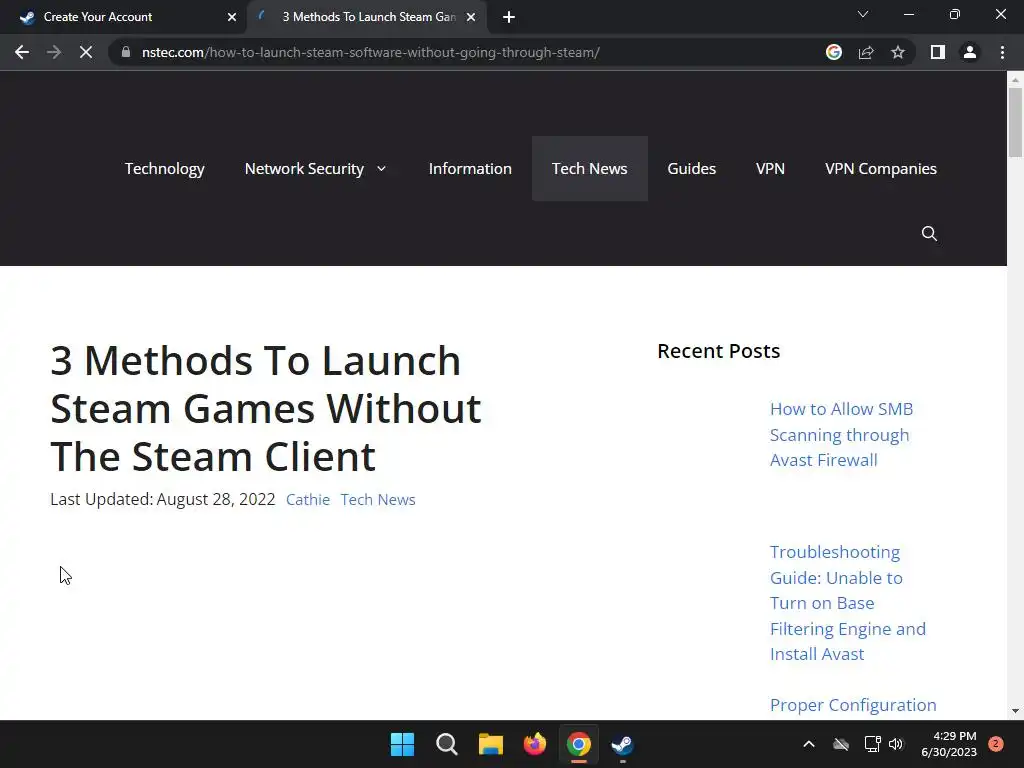1024x768 pixels.
Task: Close the Create Your Account tab
Action: [232, 17]
